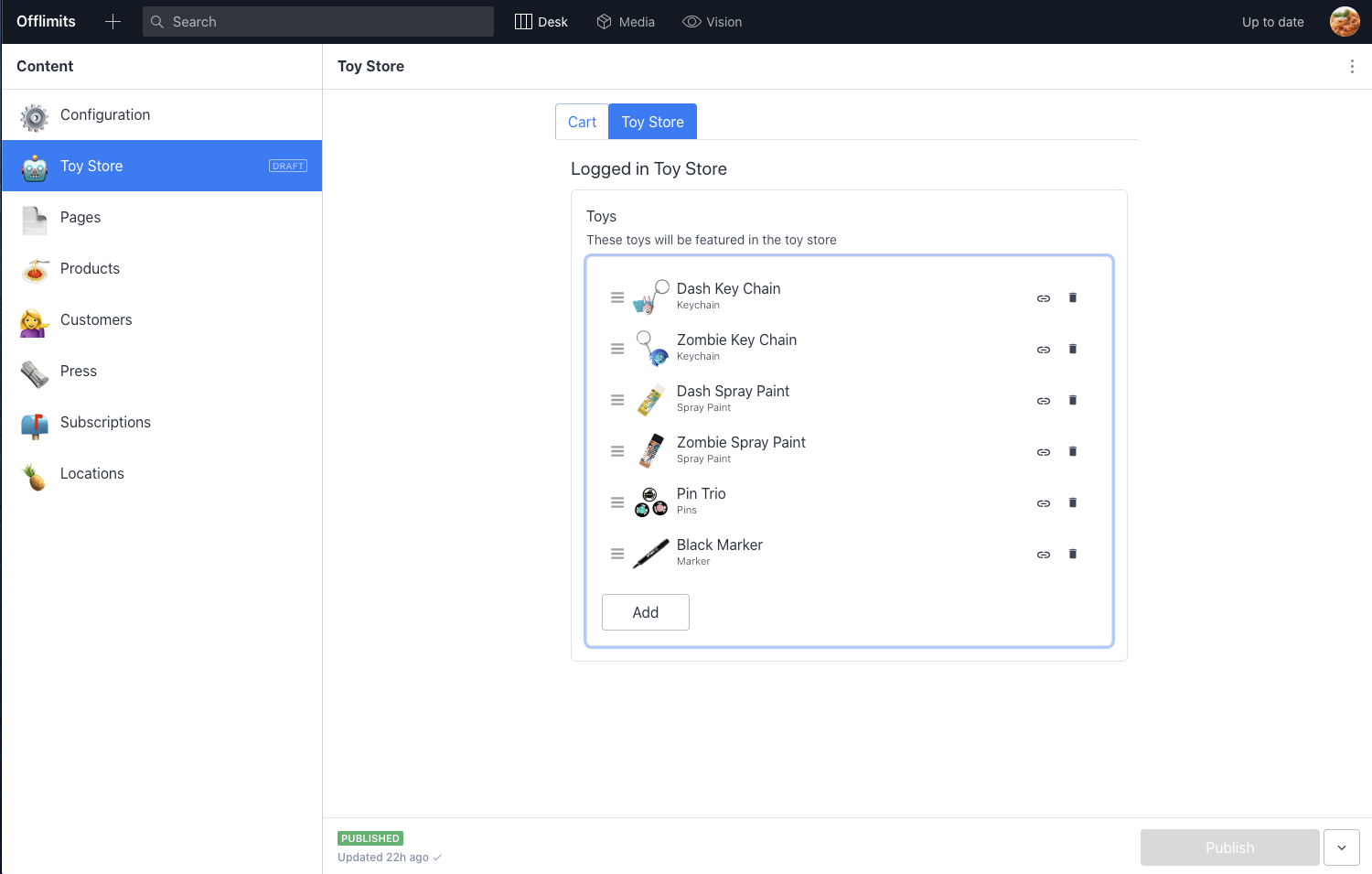Screen dimensions: 1372x874
Task: Click drag handle of Dash Spray Paint
Action: click(x=617, y=400)
